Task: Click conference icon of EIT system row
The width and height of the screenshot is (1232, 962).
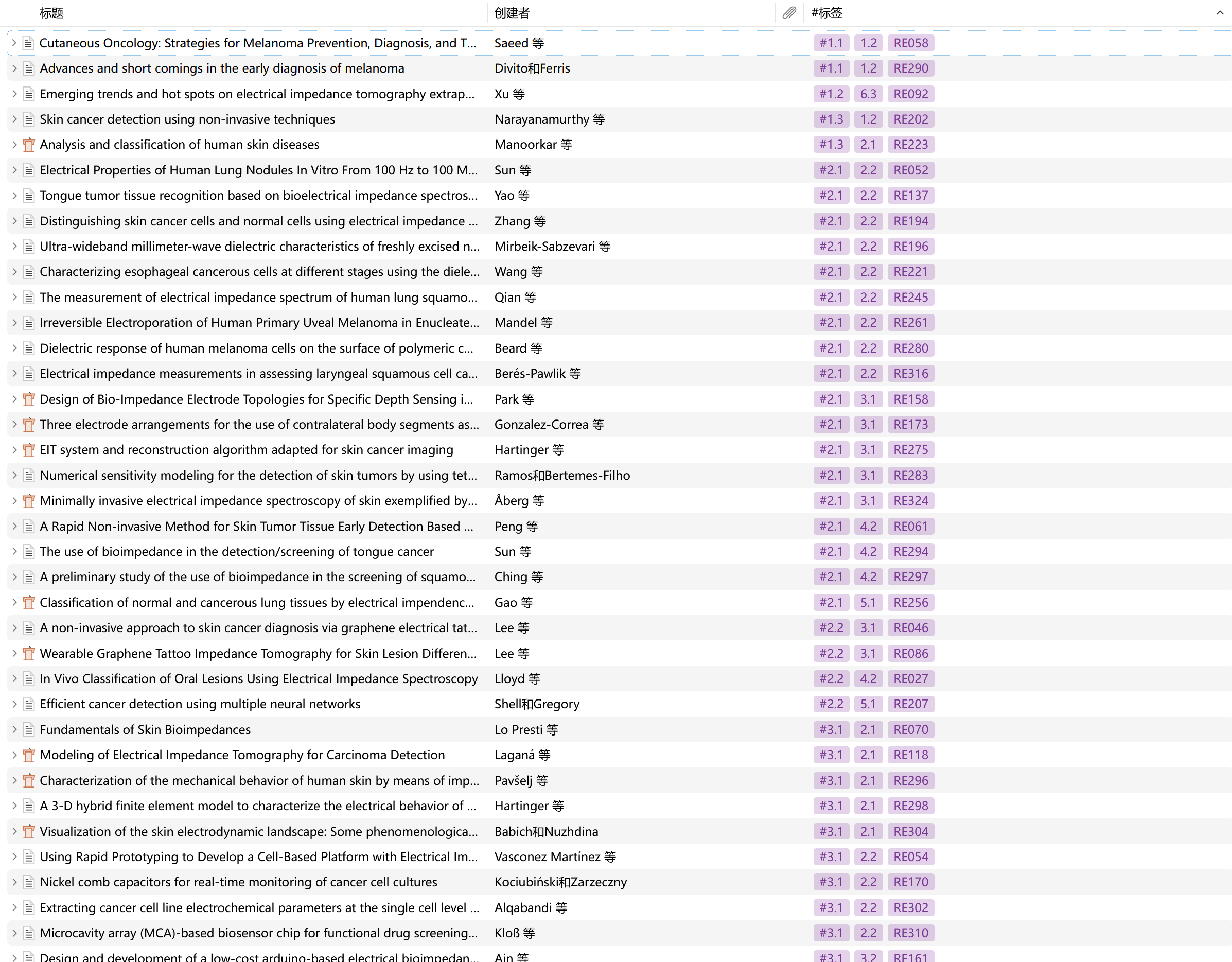Action: click(x=28, y=450)
